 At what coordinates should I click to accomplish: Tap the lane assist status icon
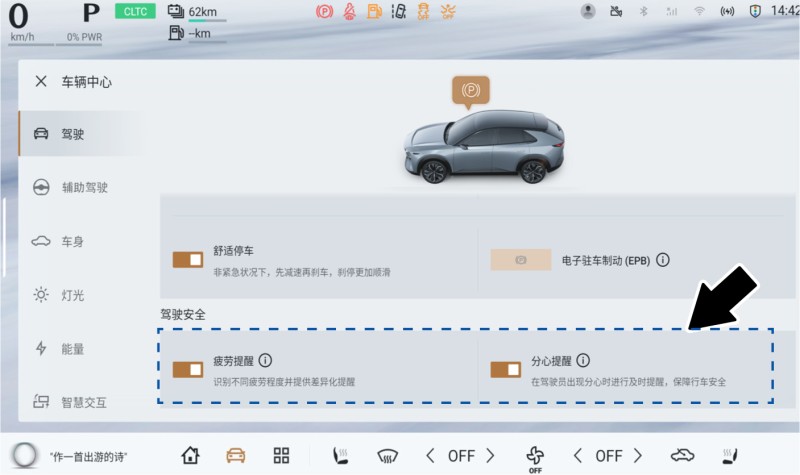click(398, 11)
